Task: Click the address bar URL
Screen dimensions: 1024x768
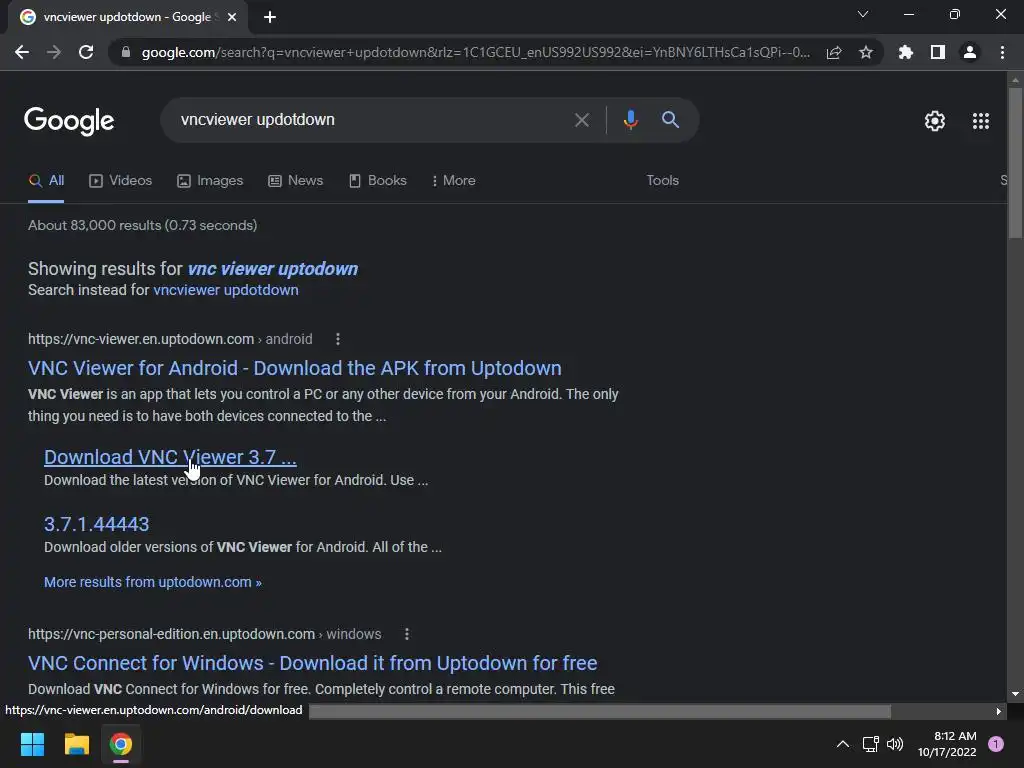Action: click(475, 52)
